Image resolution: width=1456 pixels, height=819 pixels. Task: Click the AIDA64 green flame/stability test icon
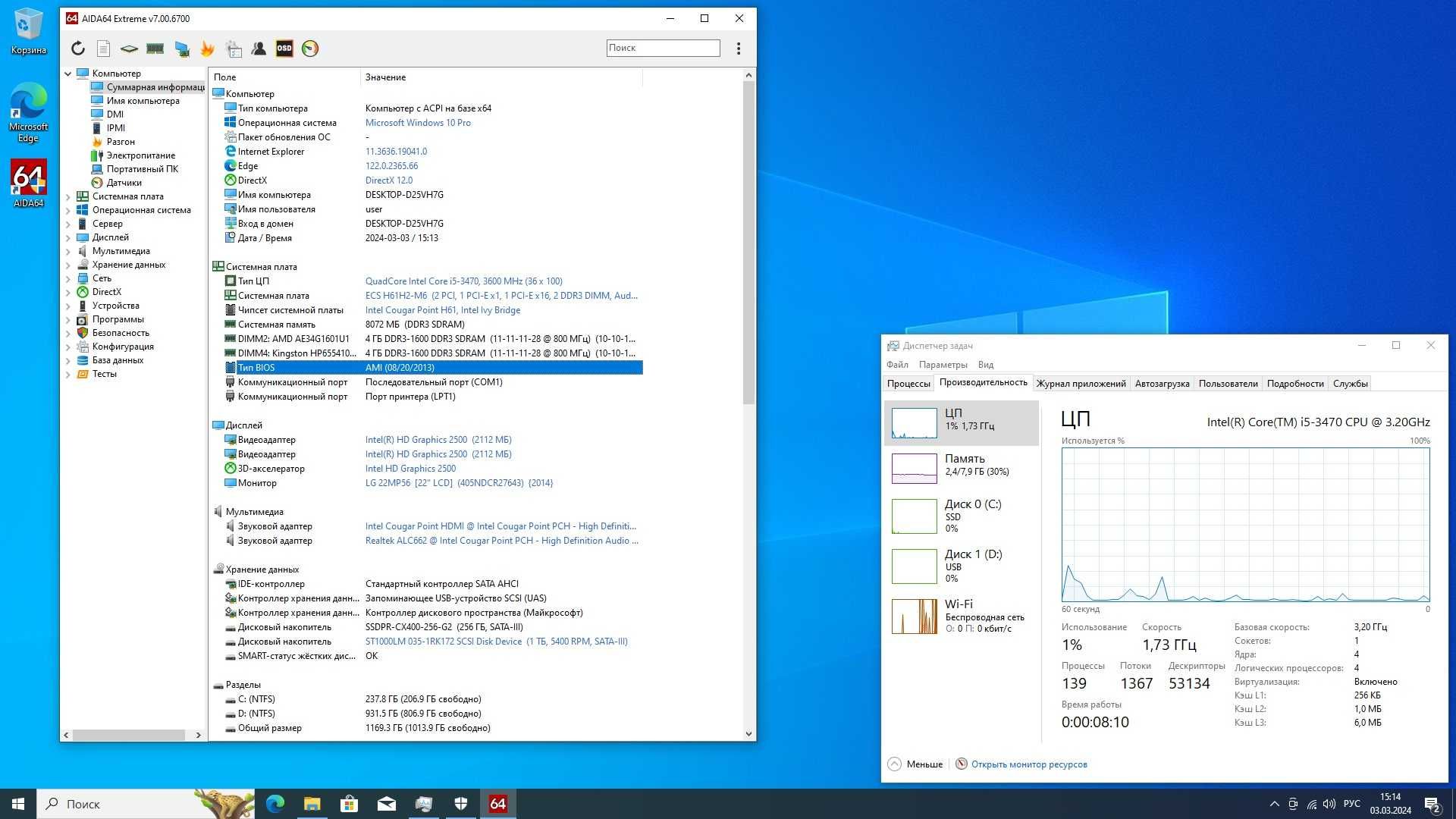point(206,47)
